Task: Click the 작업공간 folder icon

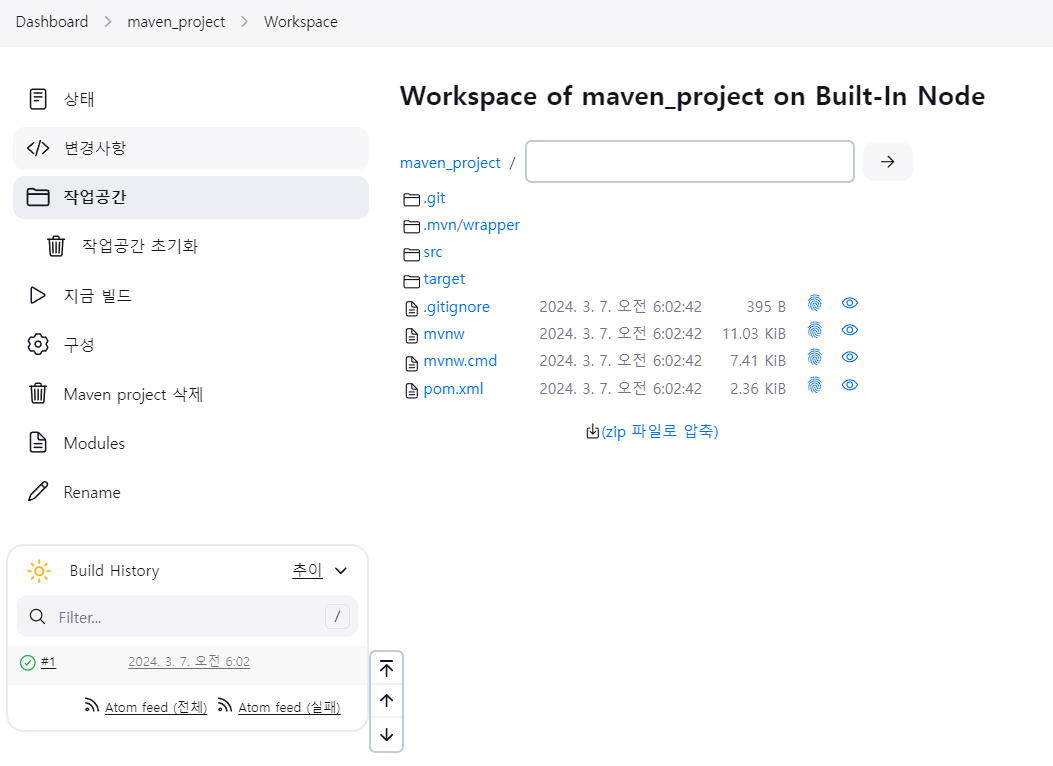Action: point(38,197)
